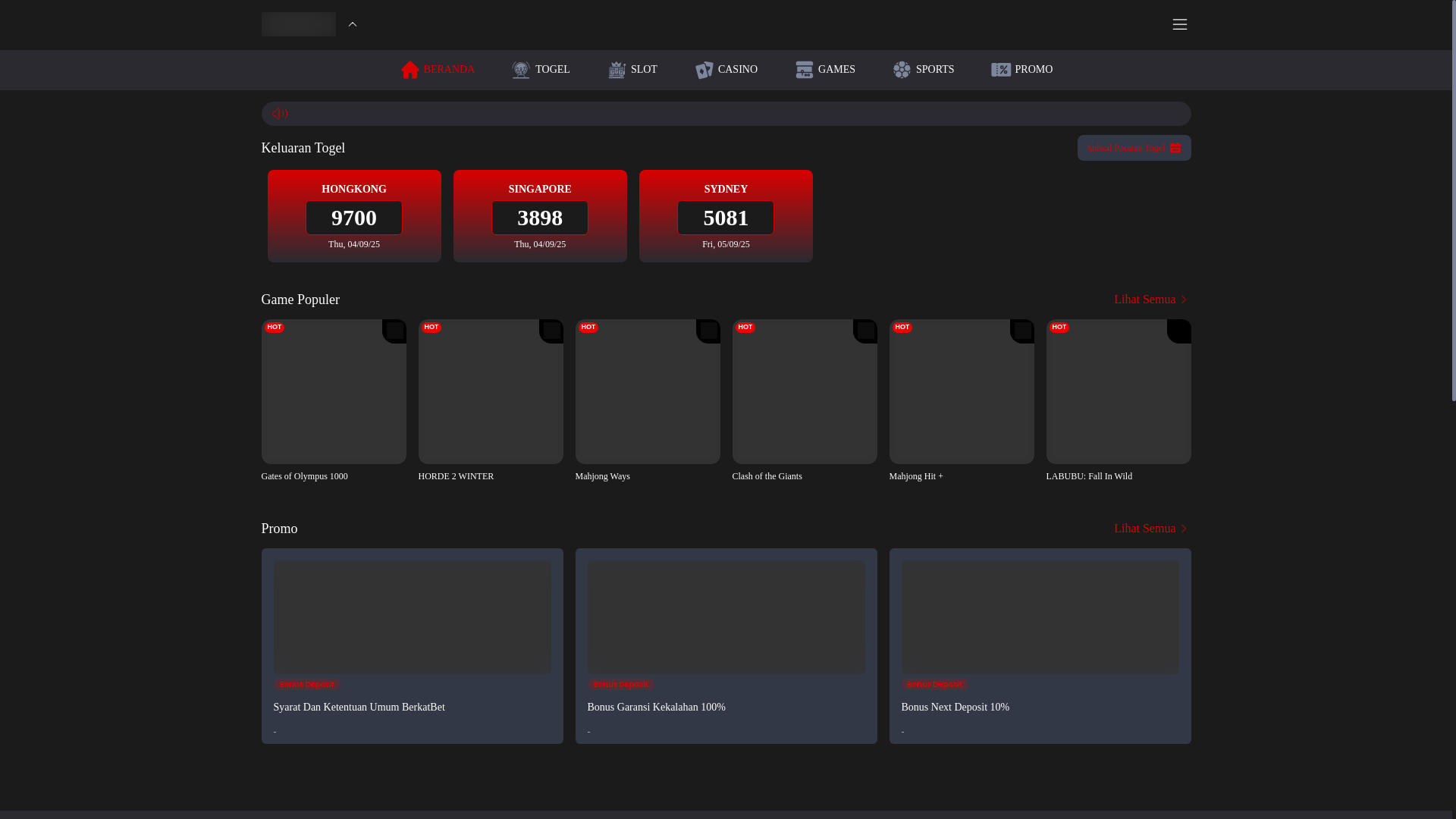Image resolution: width=1456 pixels, height=819 pixels.
Task: Open the SLOT menu item
Action: [x=632, y=70]
